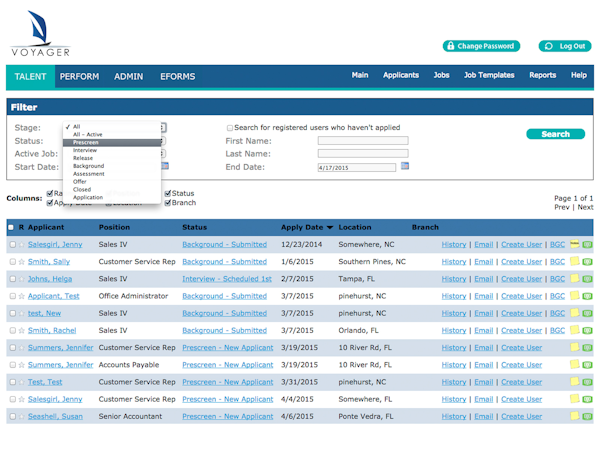Choose Interview in the Stage list

pos(85,150)
